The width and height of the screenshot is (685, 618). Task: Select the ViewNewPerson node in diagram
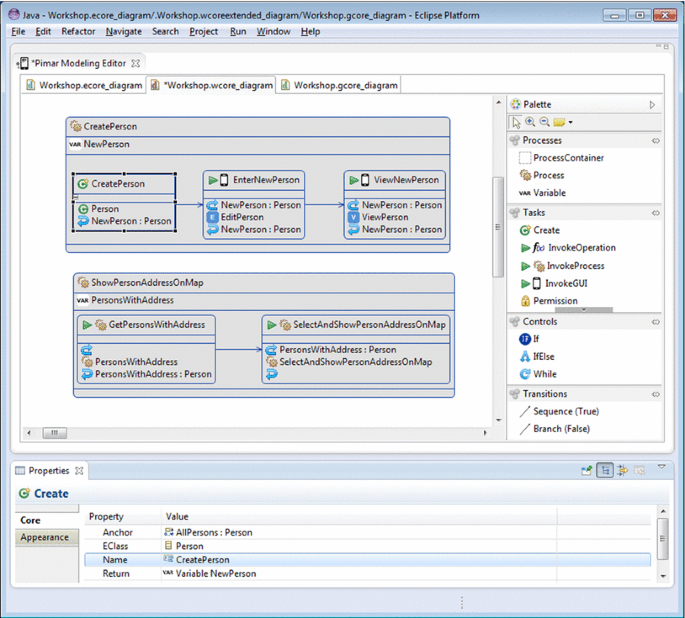point(395,205)
